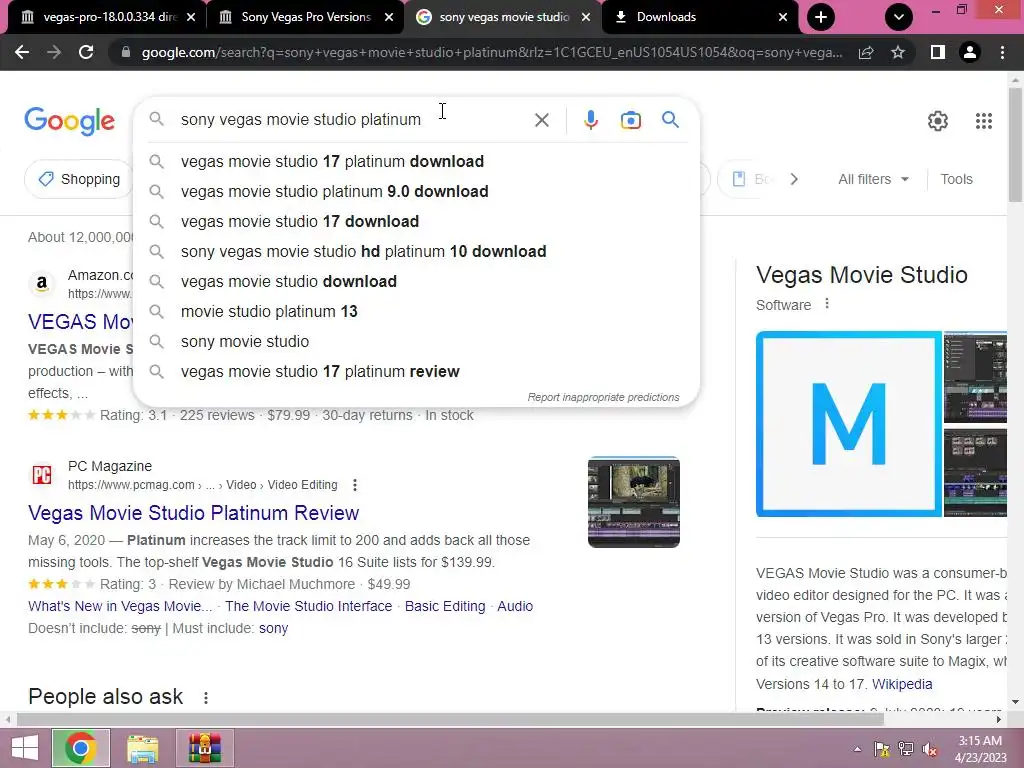The image size is (1024, 768).
Task: Select suggestion sony movie studio
Action: [x=416, y=342]
